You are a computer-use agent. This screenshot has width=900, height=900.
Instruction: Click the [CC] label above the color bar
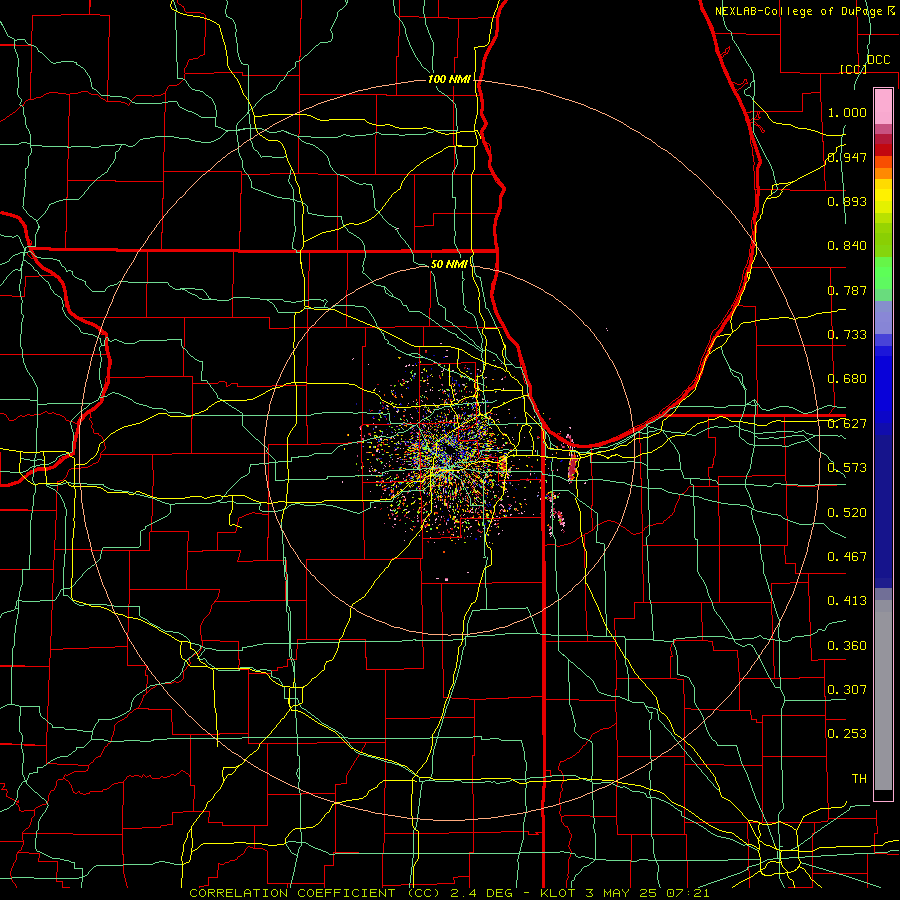click(853, 69)
